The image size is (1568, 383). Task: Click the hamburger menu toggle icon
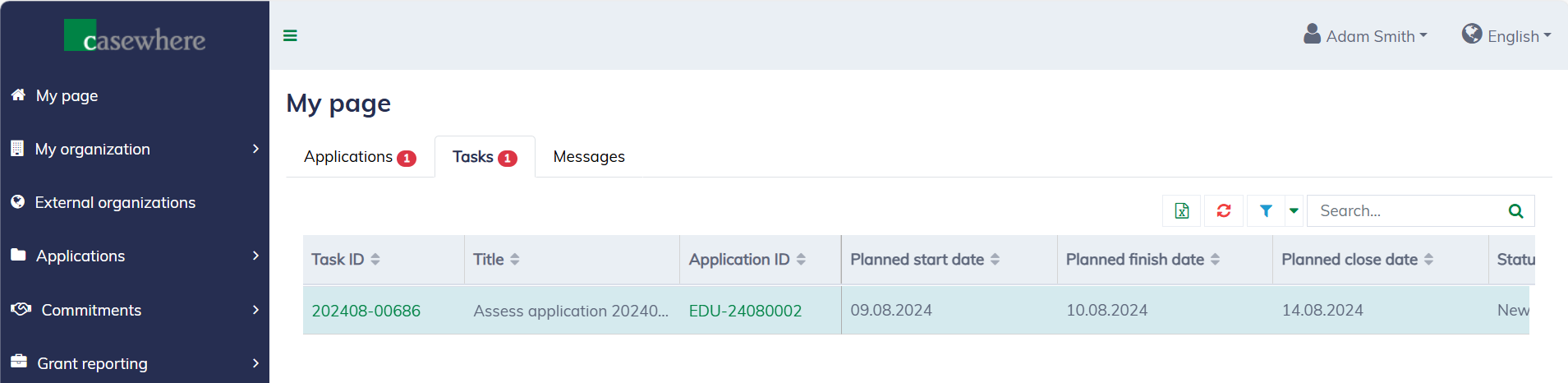point(290,35)
